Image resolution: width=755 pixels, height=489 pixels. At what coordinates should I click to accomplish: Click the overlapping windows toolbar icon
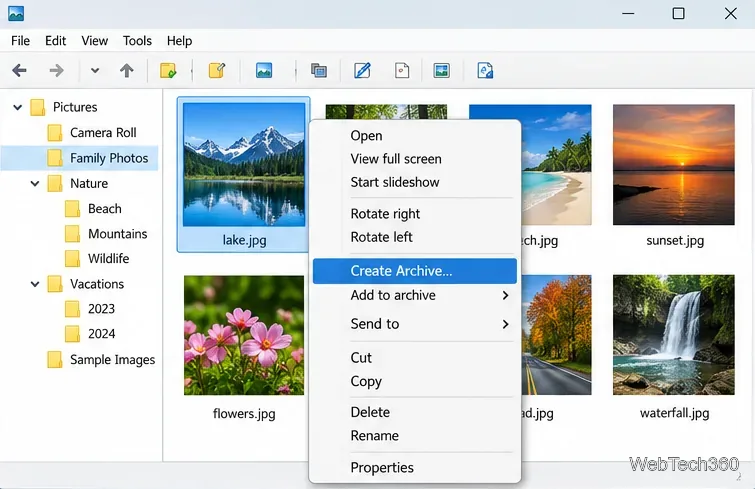pos(319,71)
